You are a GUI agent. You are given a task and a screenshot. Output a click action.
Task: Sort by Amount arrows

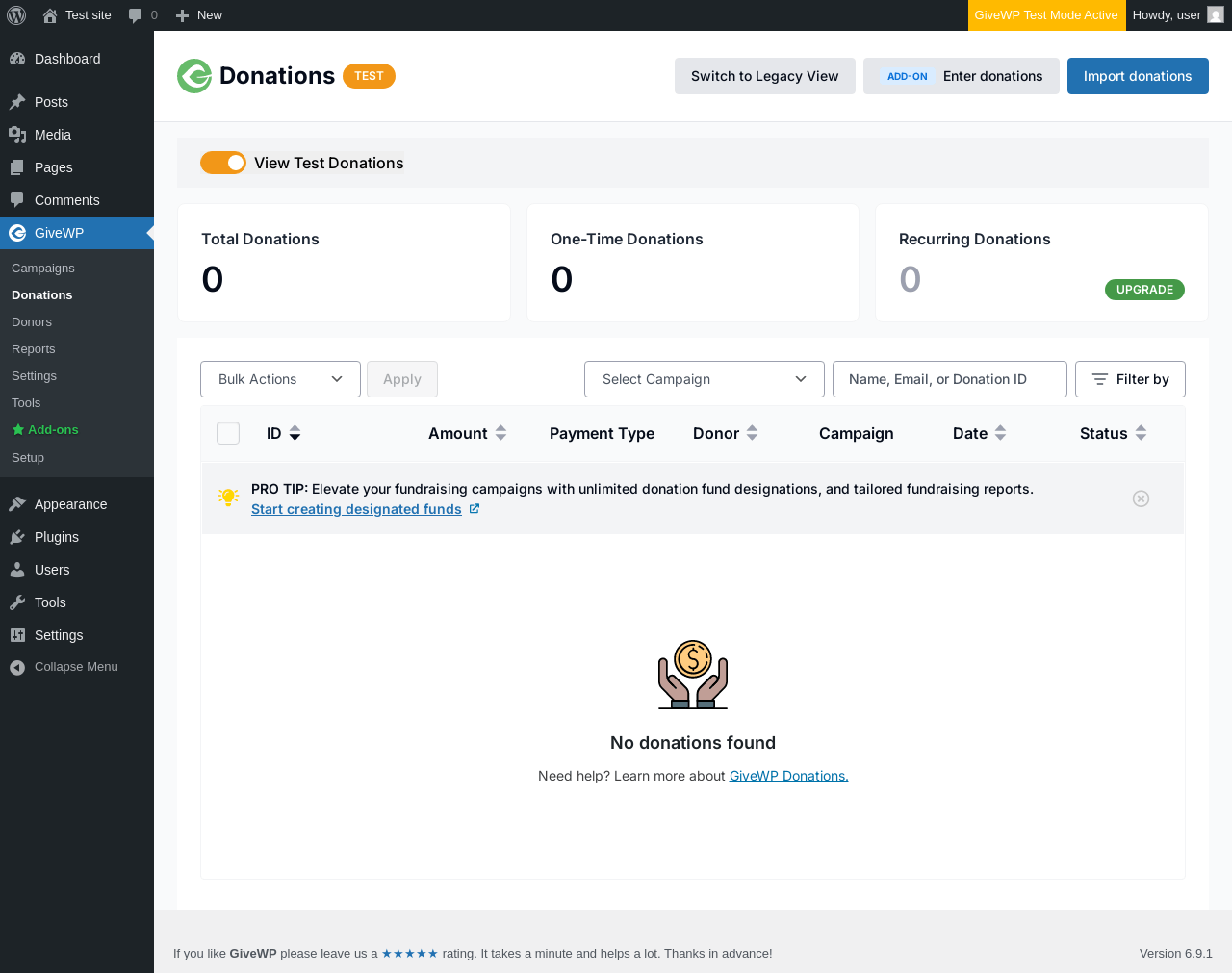pos(500,433)
